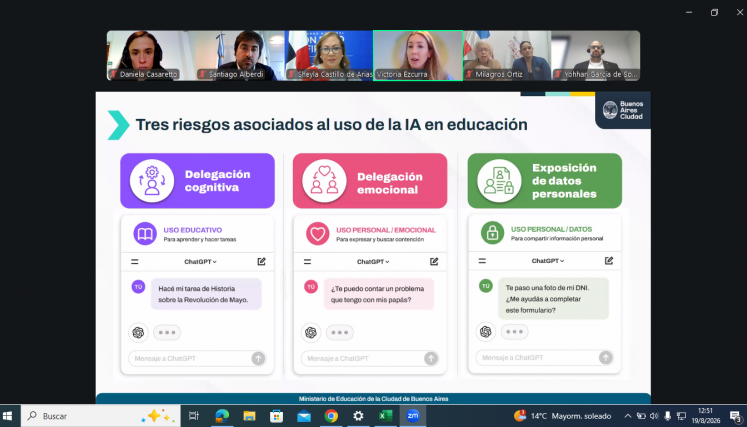
Task: Click slide title 'Tres riesgos asociados'
Action: (332, 124)
